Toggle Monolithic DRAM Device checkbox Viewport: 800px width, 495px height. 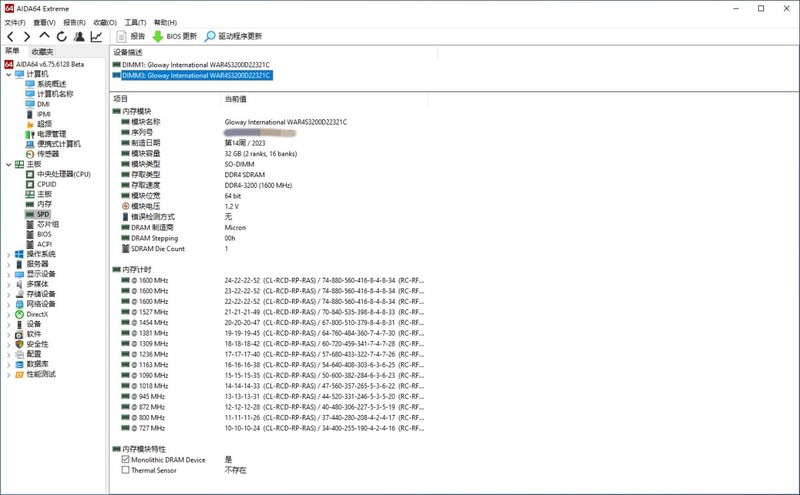tap(126, 459)
